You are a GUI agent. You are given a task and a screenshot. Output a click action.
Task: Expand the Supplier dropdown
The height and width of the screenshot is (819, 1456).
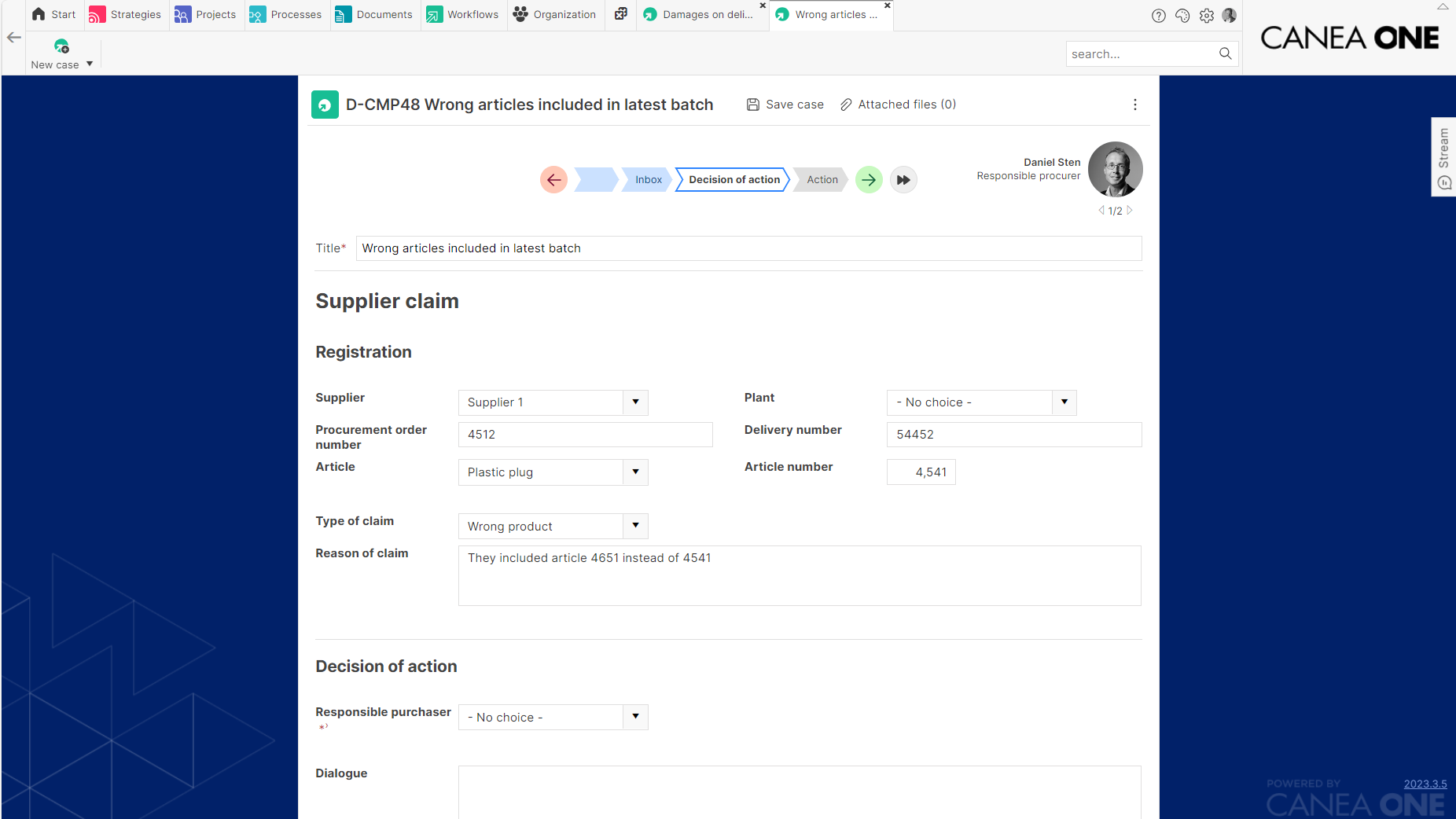pyautogui.click(x=635, y=402)
